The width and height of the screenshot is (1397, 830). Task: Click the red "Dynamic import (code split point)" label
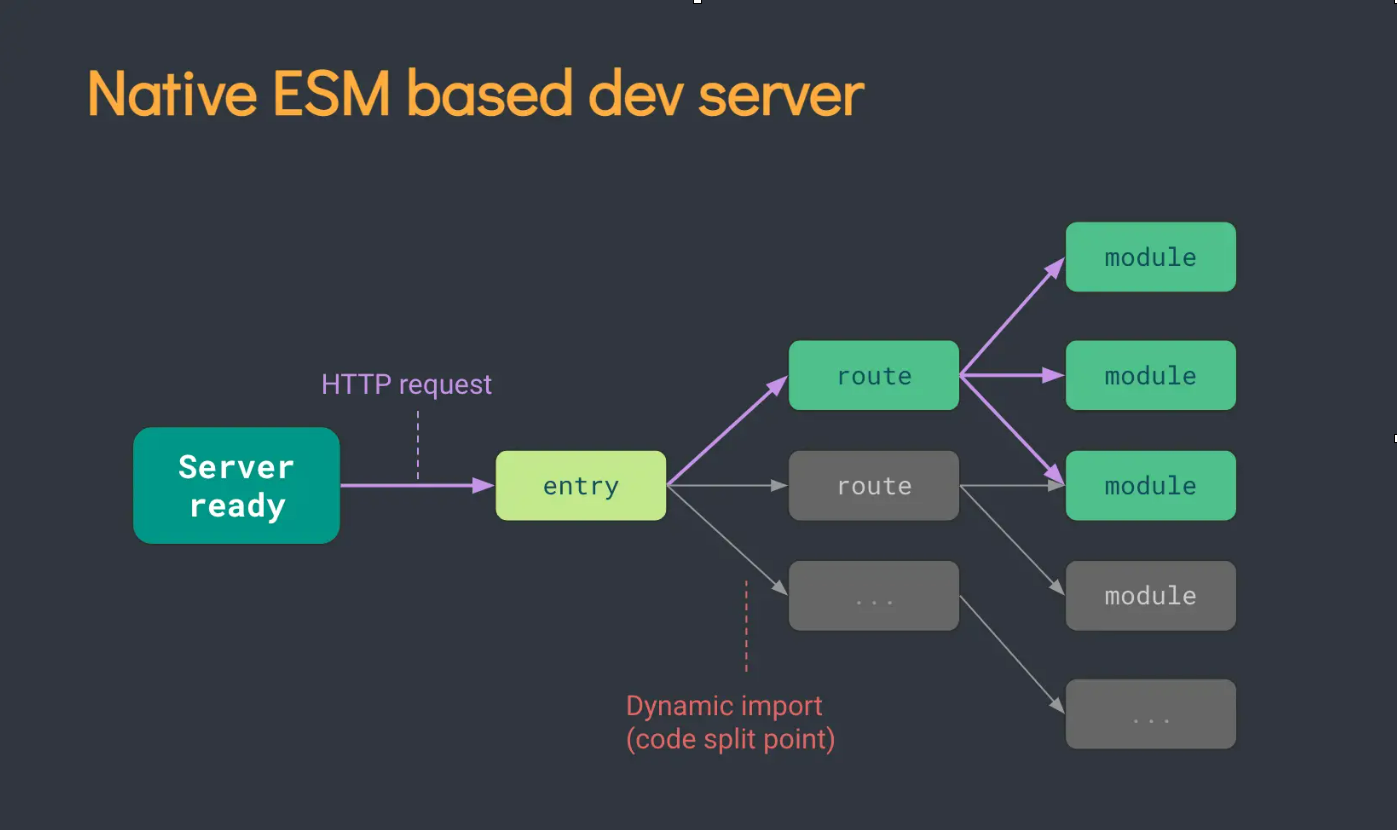pos(731,723)
